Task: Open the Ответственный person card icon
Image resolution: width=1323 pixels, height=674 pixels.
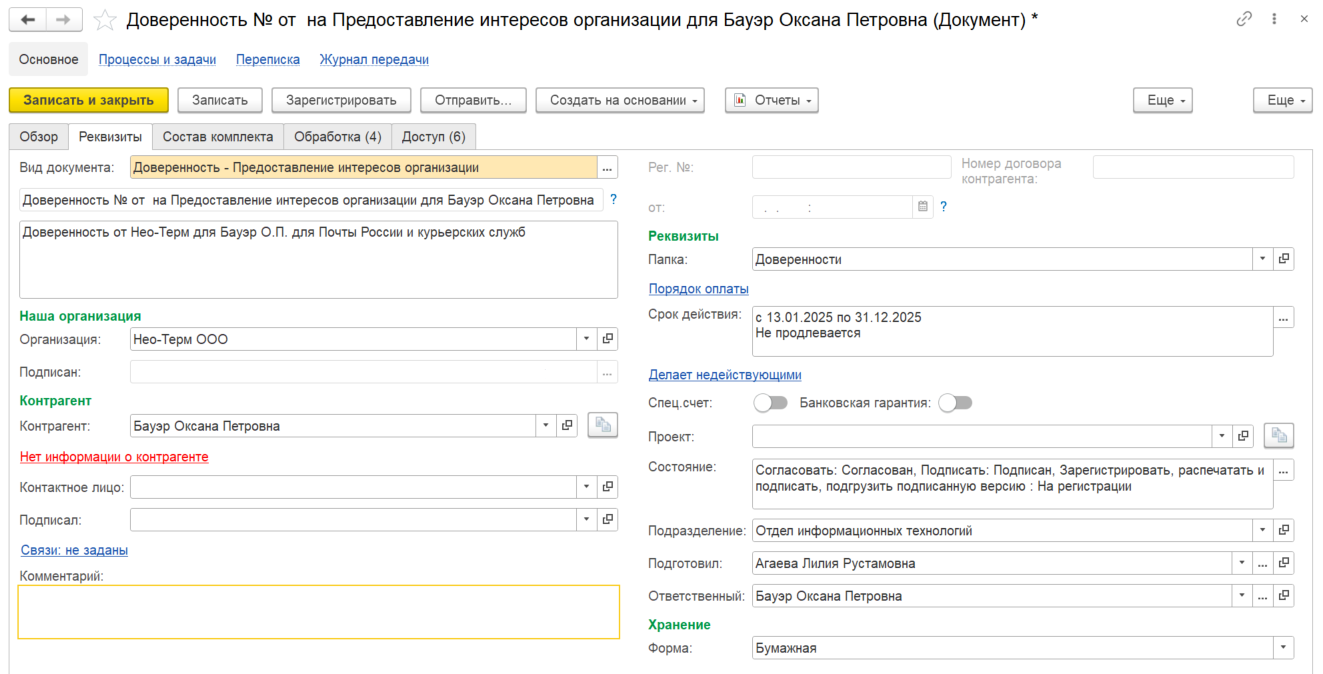Action: pyautogui.click(x=1284, y=596)
